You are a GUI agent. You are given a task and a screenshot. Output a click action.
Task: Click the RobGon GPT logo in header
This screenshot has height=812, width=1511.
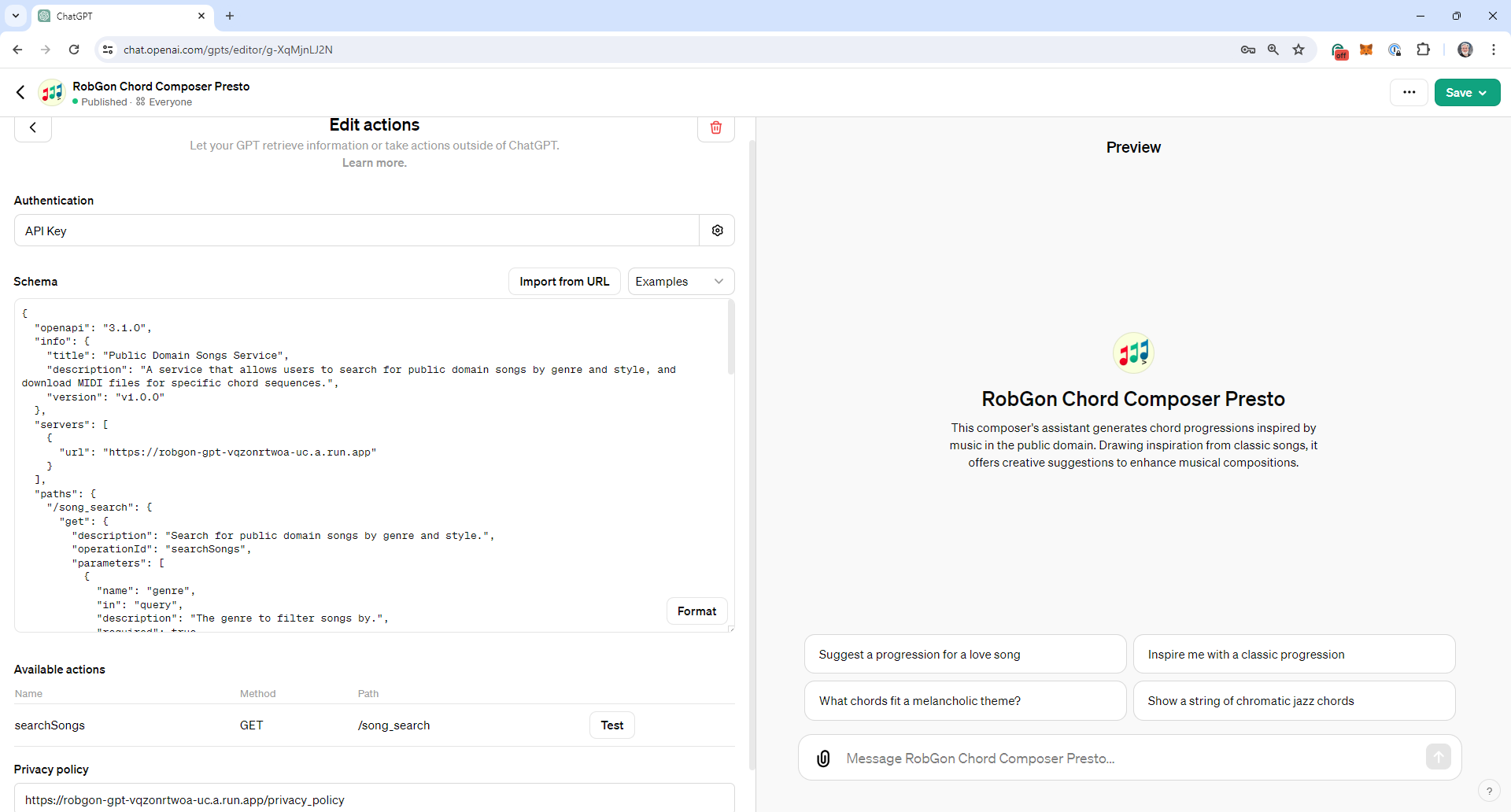[x=52, y=93]
